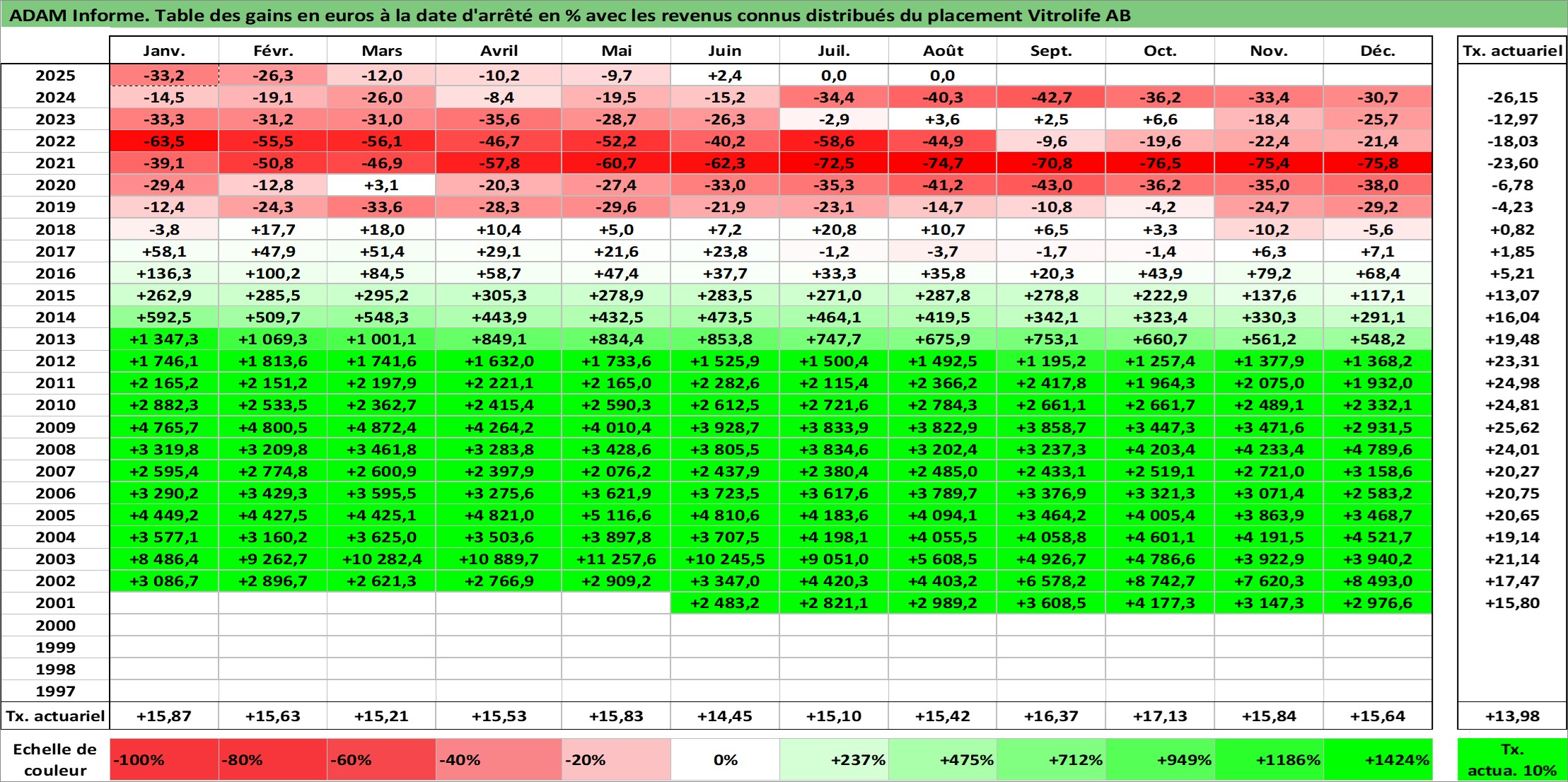Click the -100% color scale swatch
Viewport: 1568px width, 782px height.
click(x=164, y=760)
